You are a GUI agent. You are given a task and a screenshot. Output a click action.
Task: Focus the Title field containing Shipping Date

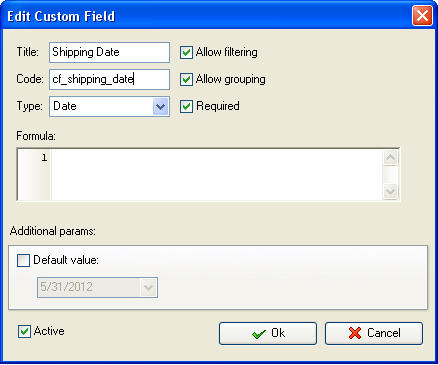pos(109,52)
